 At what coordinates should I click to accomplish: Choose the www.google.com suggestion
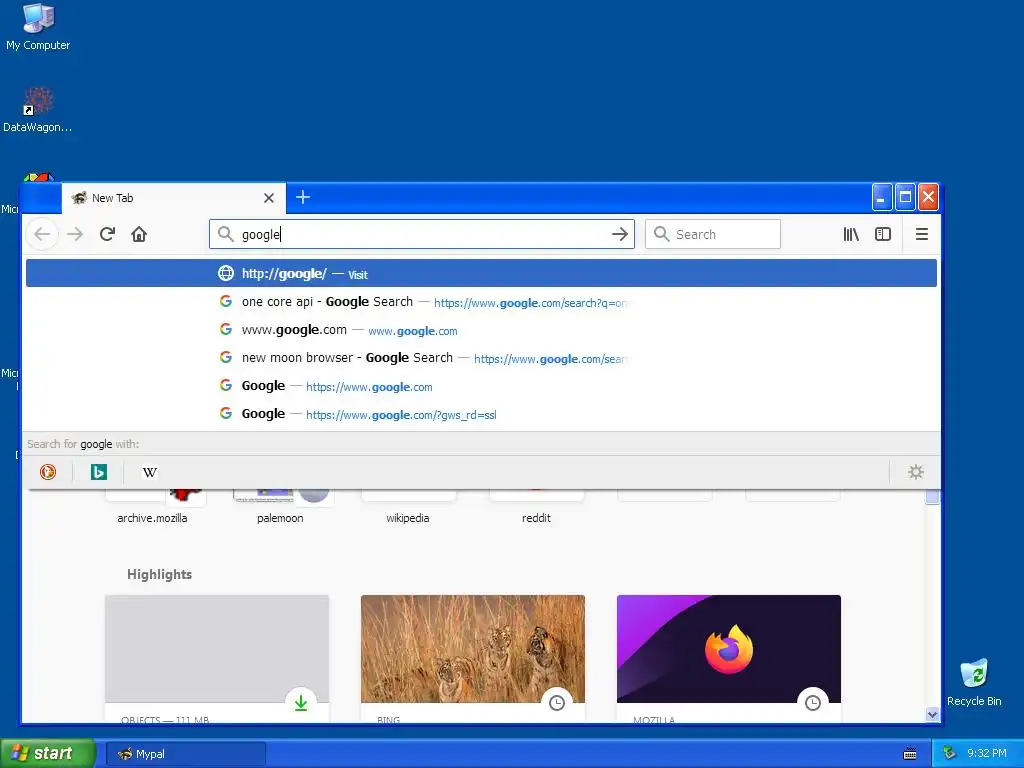pos(481,330)
